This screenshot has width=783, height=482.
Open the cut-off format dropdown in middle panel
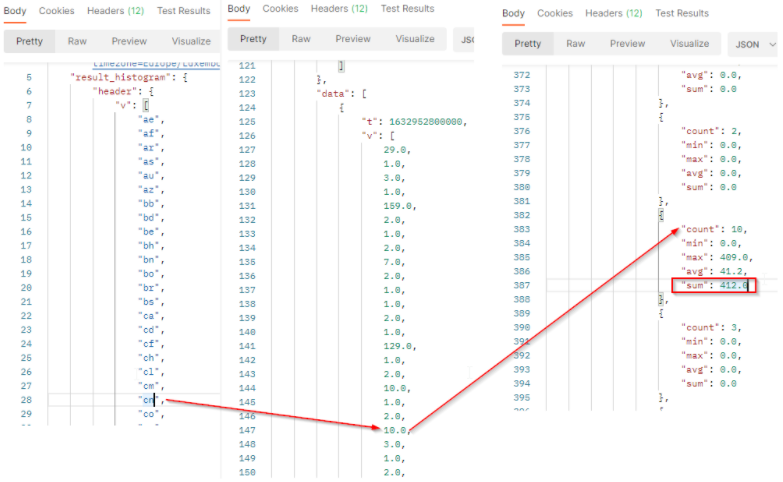pos(466,40)
